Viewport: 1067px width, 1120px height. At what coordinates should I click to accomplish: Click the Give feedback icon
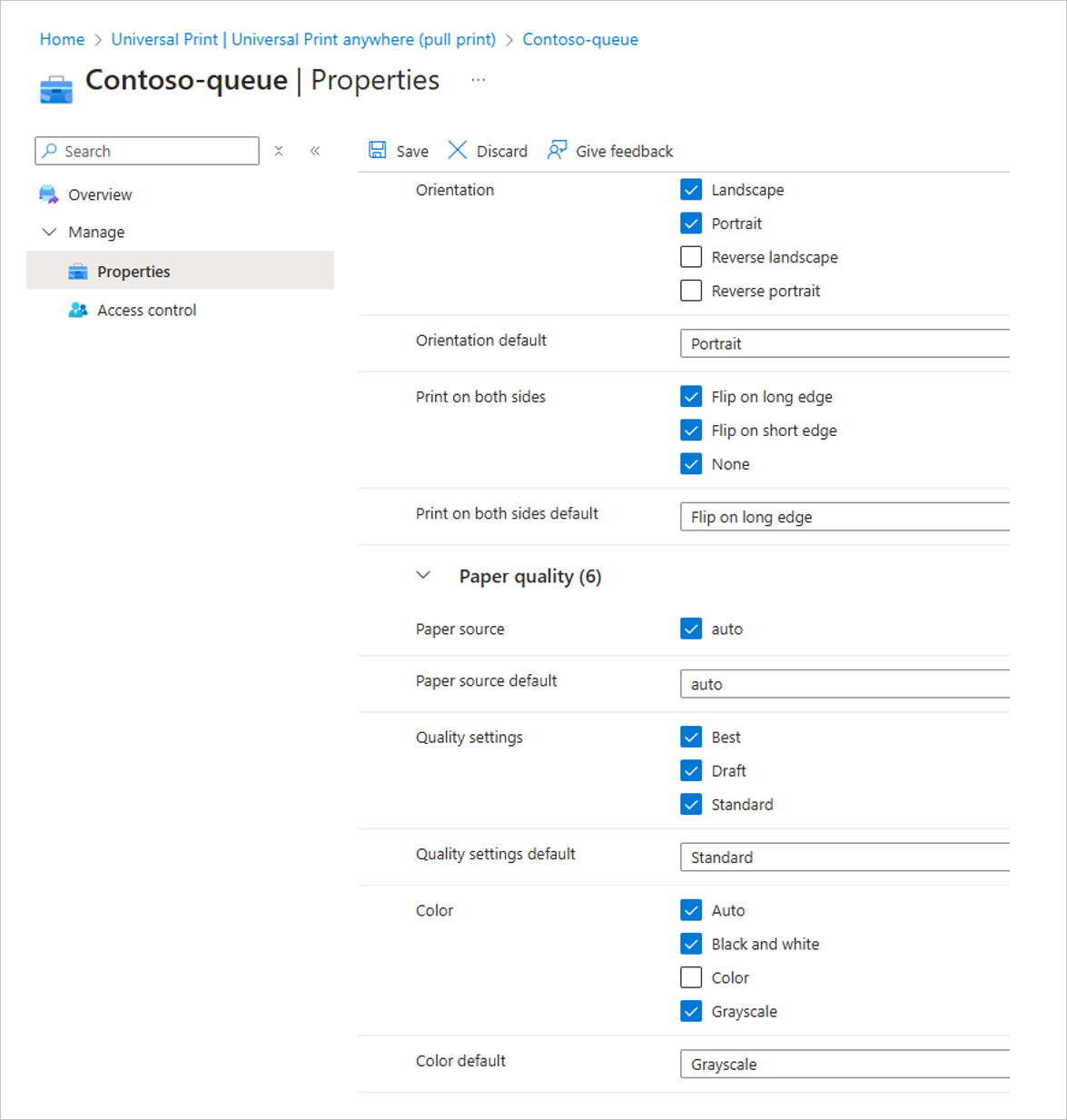tap(557, 151)
